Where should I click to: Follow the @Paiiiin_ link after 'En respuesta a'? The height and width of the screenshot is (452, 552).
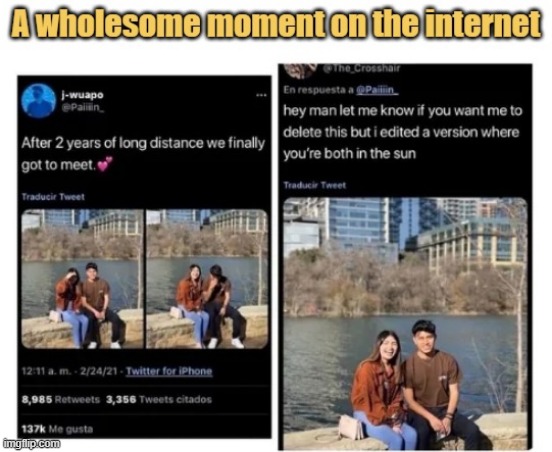pyautogui.click(x=377, y=90)
